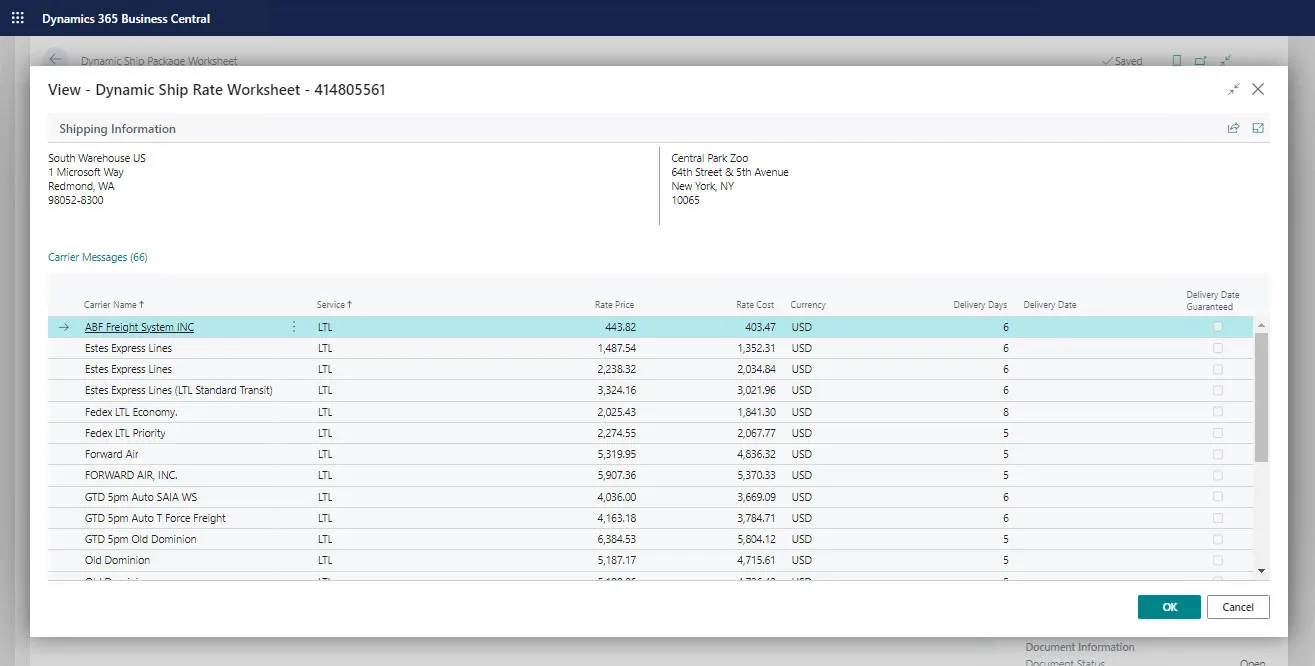Collapse the Shipping Information section header
The width and height of the screenshot is (1315, 666).
point(117,129)
